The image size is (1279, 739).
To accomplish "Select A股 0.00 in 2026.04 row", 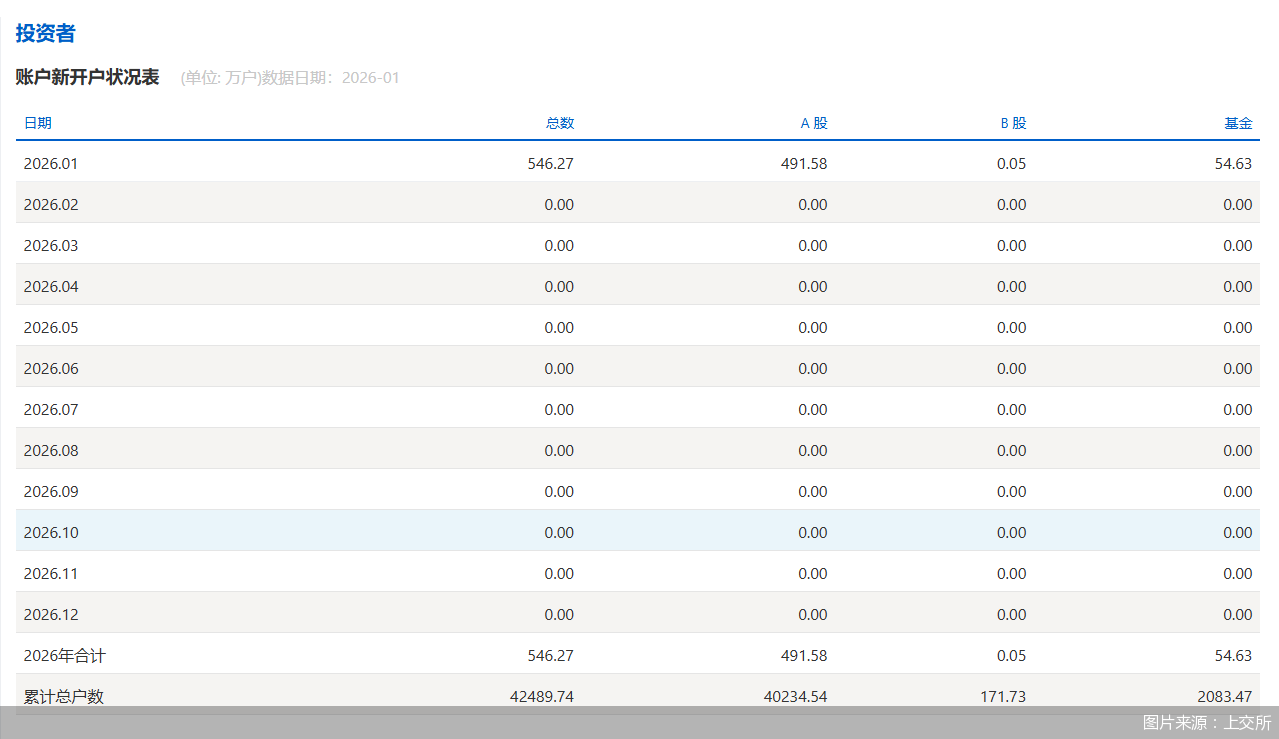I will 813,286.
